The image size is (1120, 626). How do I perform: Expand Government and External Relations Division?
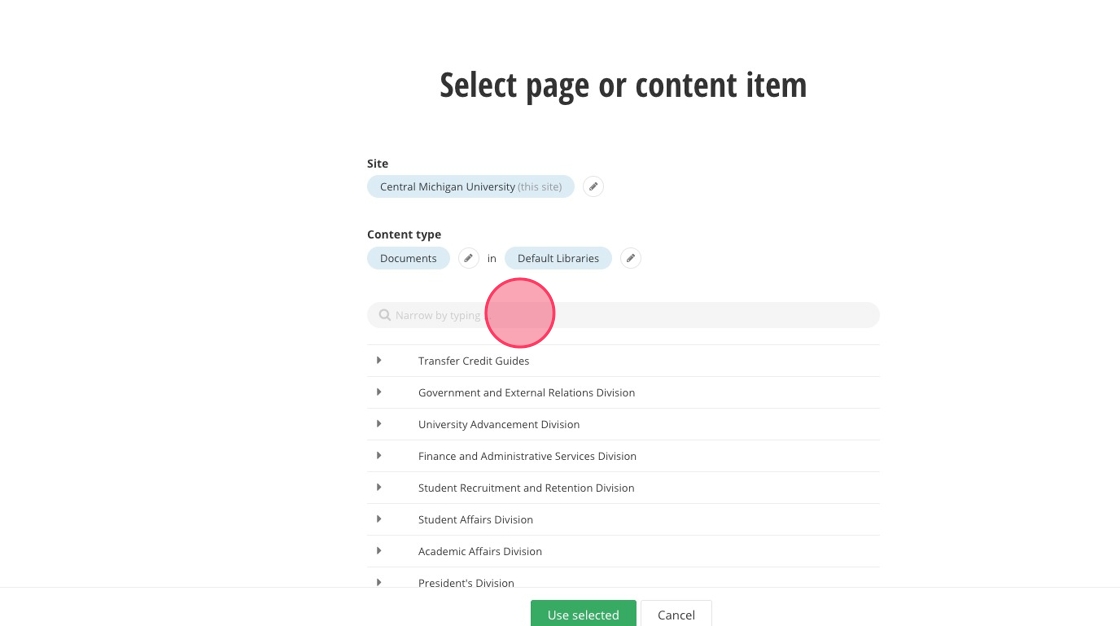[379, 392]
